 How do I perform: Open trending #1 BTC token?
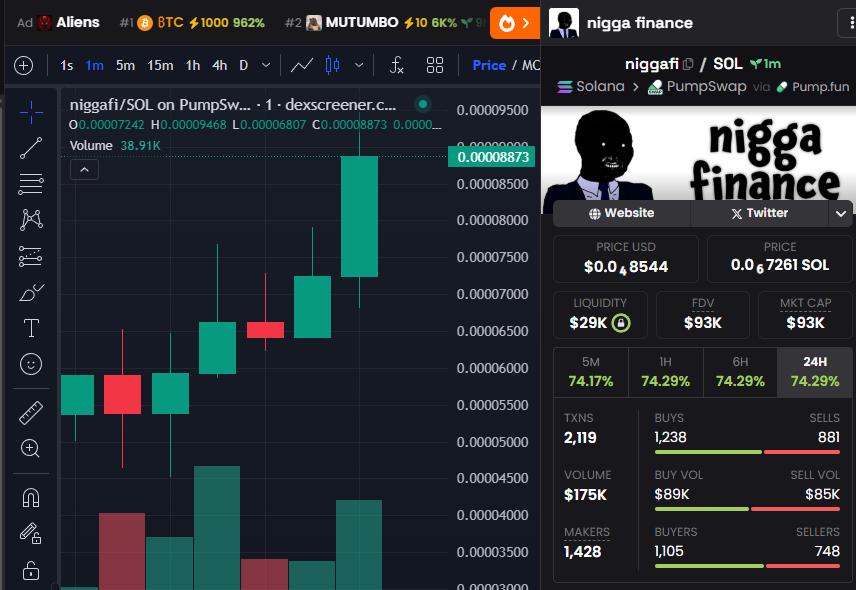pyautogui.click(x=192, y=22)
